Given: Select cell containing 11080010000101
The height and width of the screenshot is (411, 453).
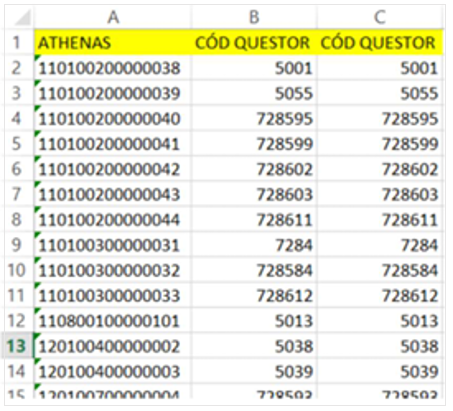Looking at the screenshot, I should pos(113,321).
